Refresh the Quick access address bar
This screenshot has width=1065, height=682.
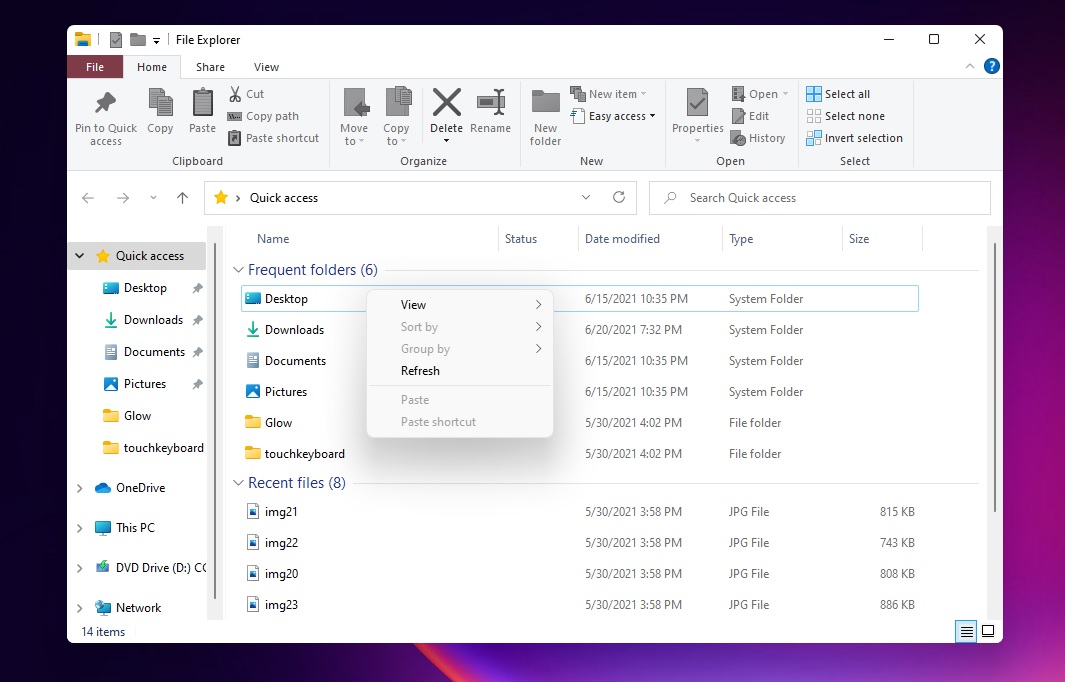(x=619, y=198)
